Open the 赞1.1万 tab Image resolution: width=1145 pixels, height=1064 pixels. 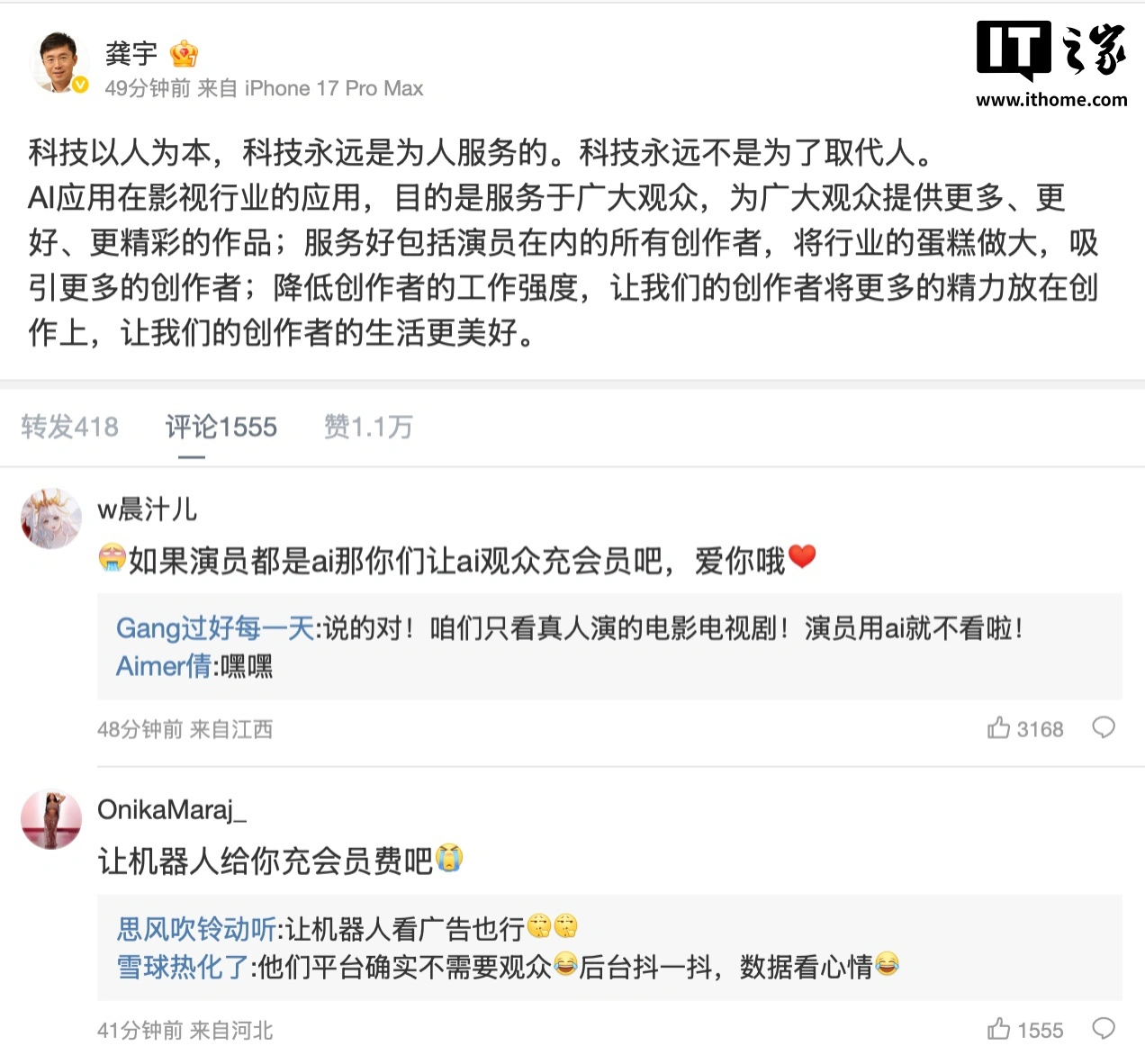[368, 427]
